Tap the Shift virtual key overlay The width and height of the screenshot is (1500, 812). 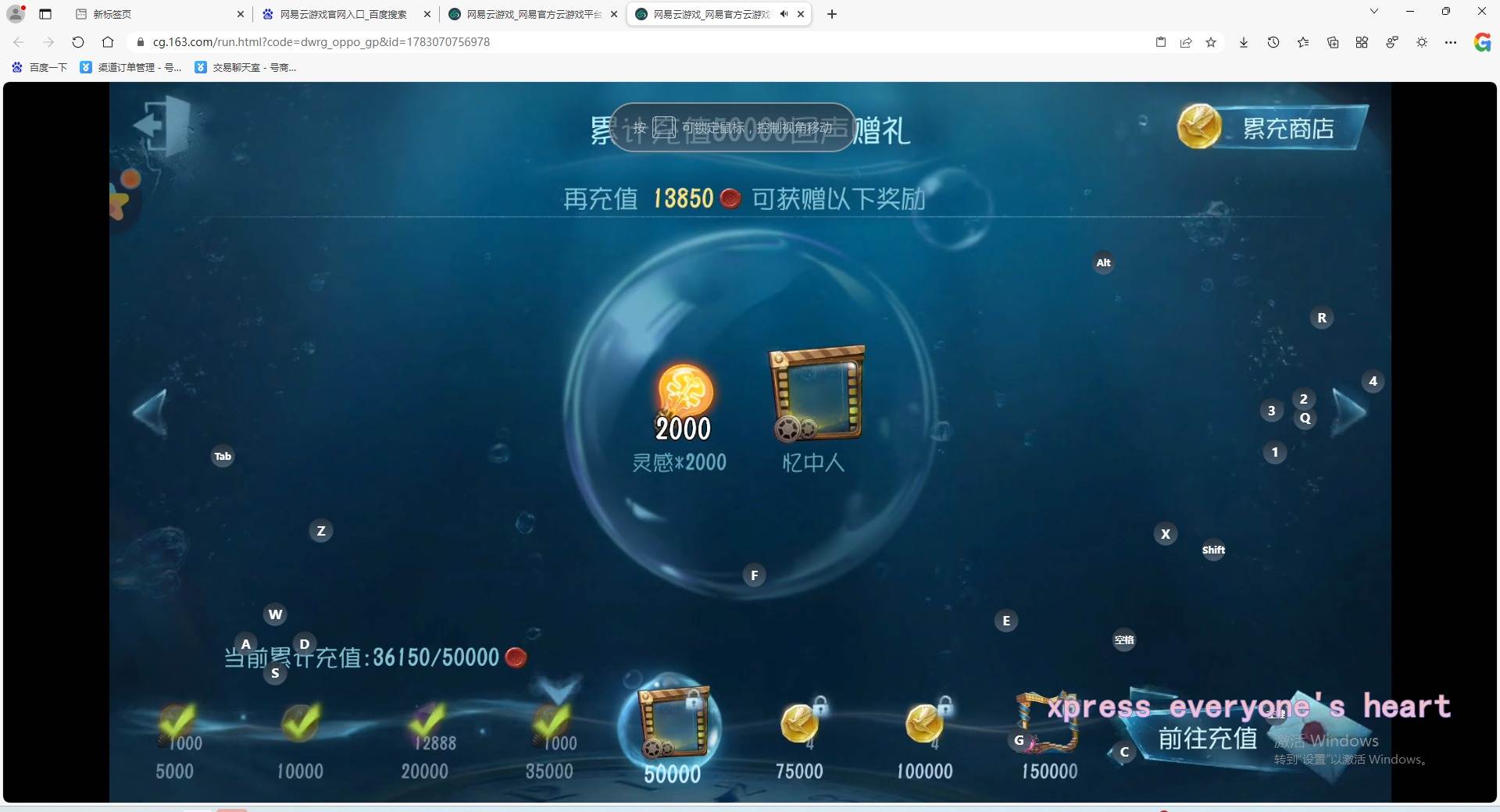1213,550
